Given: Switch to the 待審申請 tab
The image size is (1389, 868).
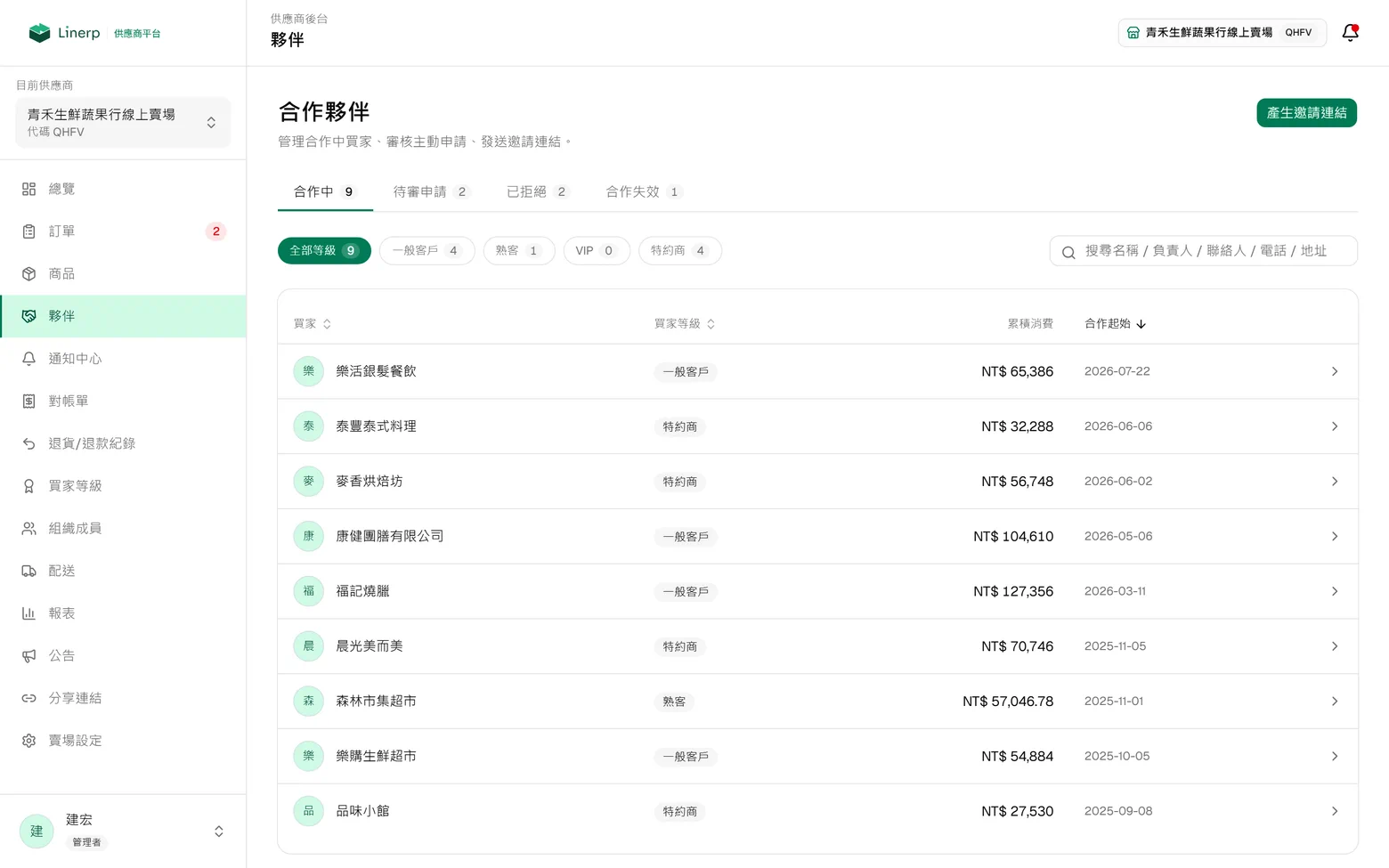Looking at the screenshot, I should point(431,192).
